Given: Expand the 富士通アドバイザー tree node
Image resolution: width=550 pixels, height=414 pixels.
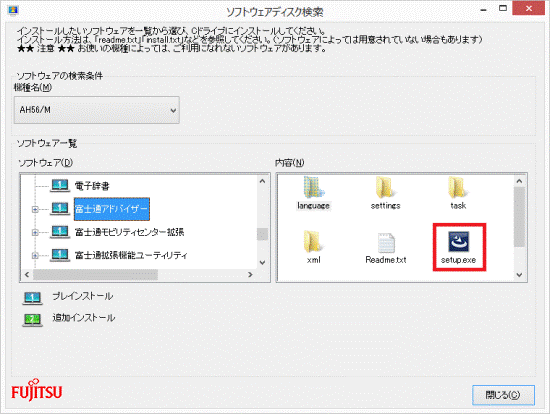Looking at the screenshot, I should tap(35, 209).
